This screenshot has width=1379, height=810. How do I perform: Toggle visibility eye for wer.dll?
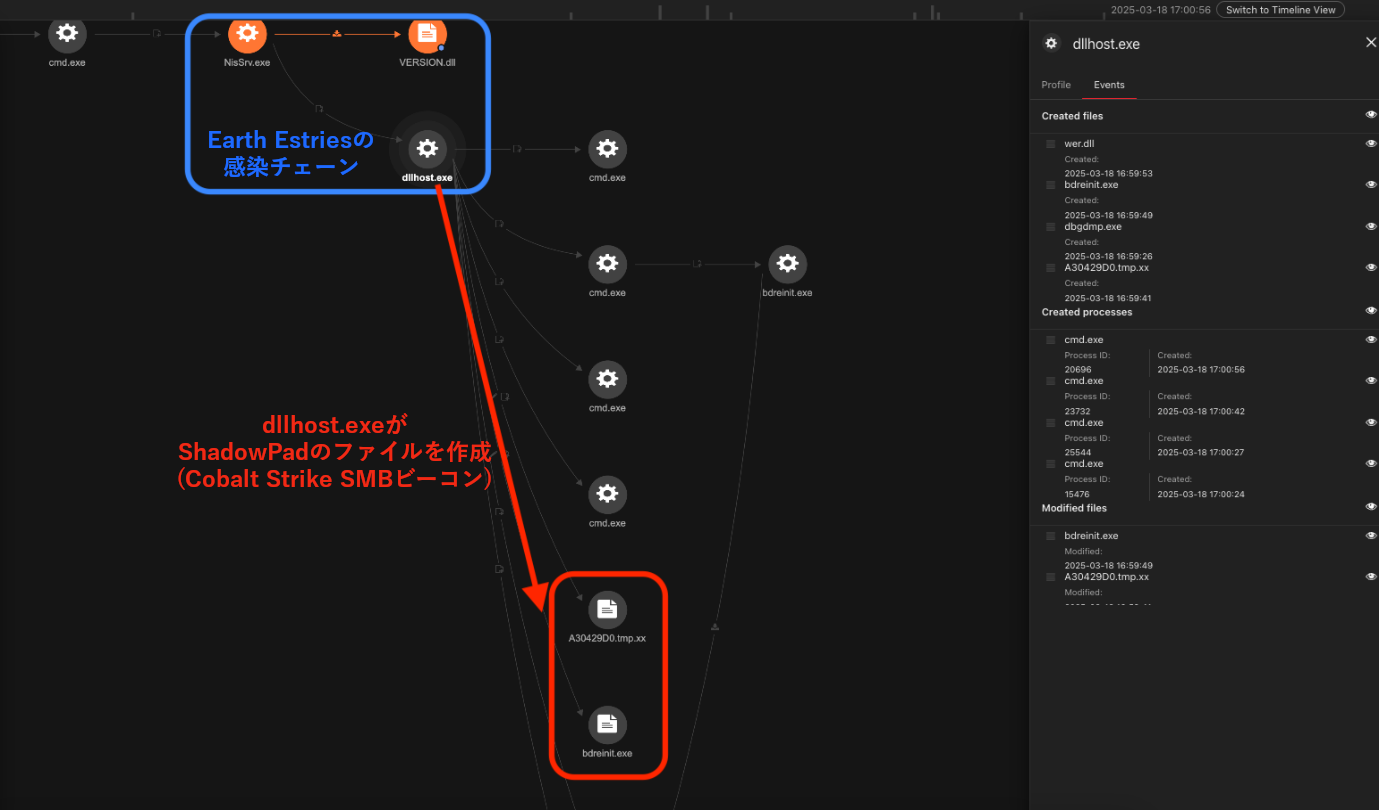tap(1371, 144)
